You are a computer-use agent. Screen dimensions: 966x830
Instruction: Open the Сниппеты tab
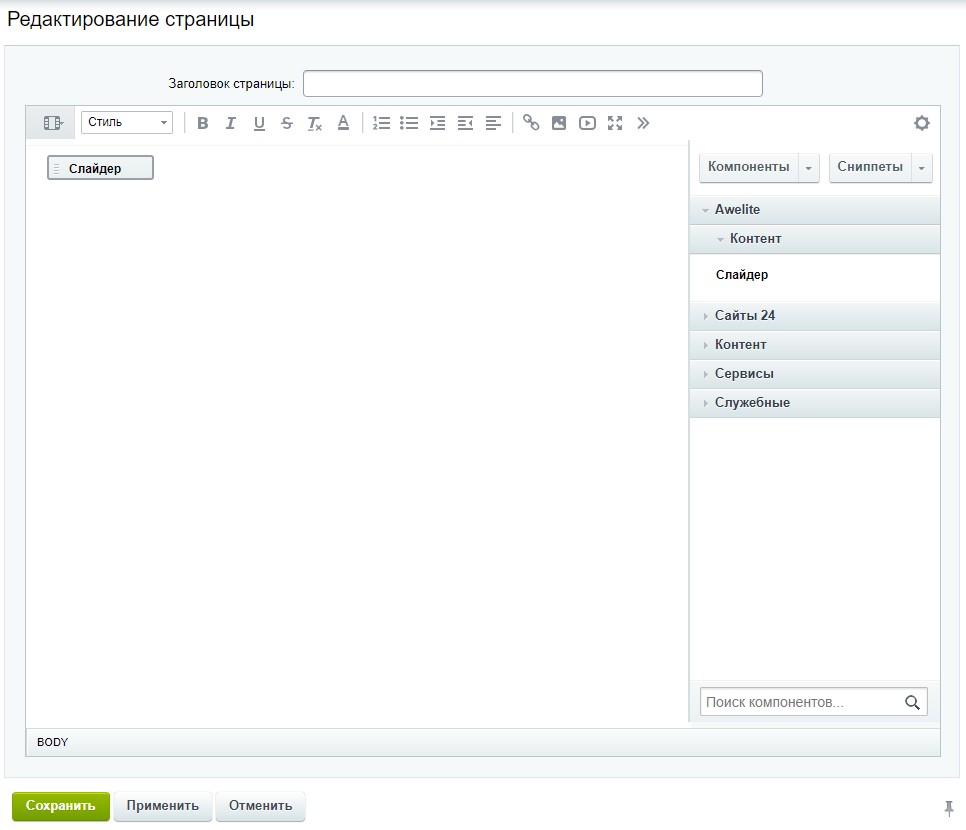coord(869,167)
